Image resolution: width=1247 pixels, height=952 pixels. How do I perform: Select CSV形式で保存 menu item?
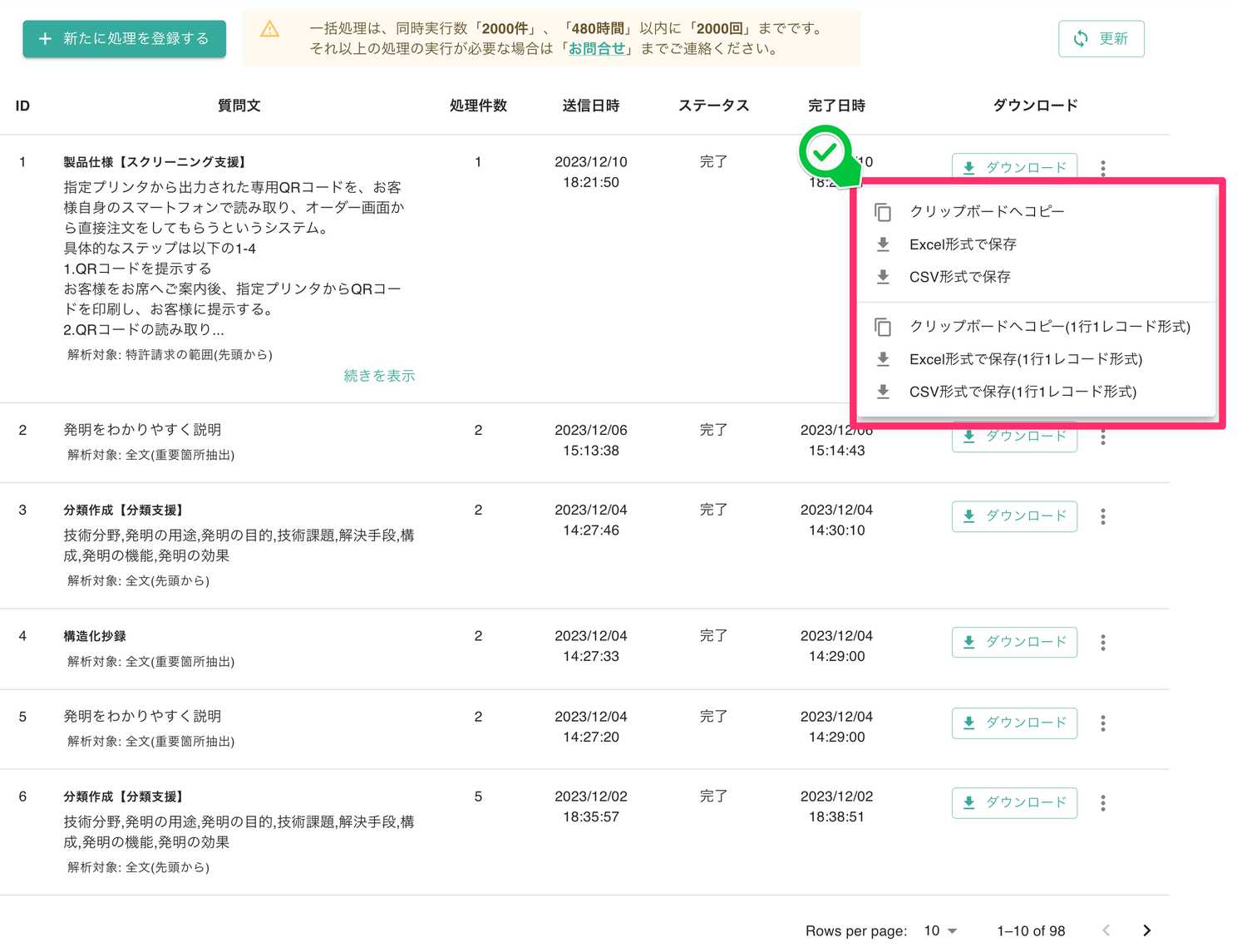point(1036,277)
